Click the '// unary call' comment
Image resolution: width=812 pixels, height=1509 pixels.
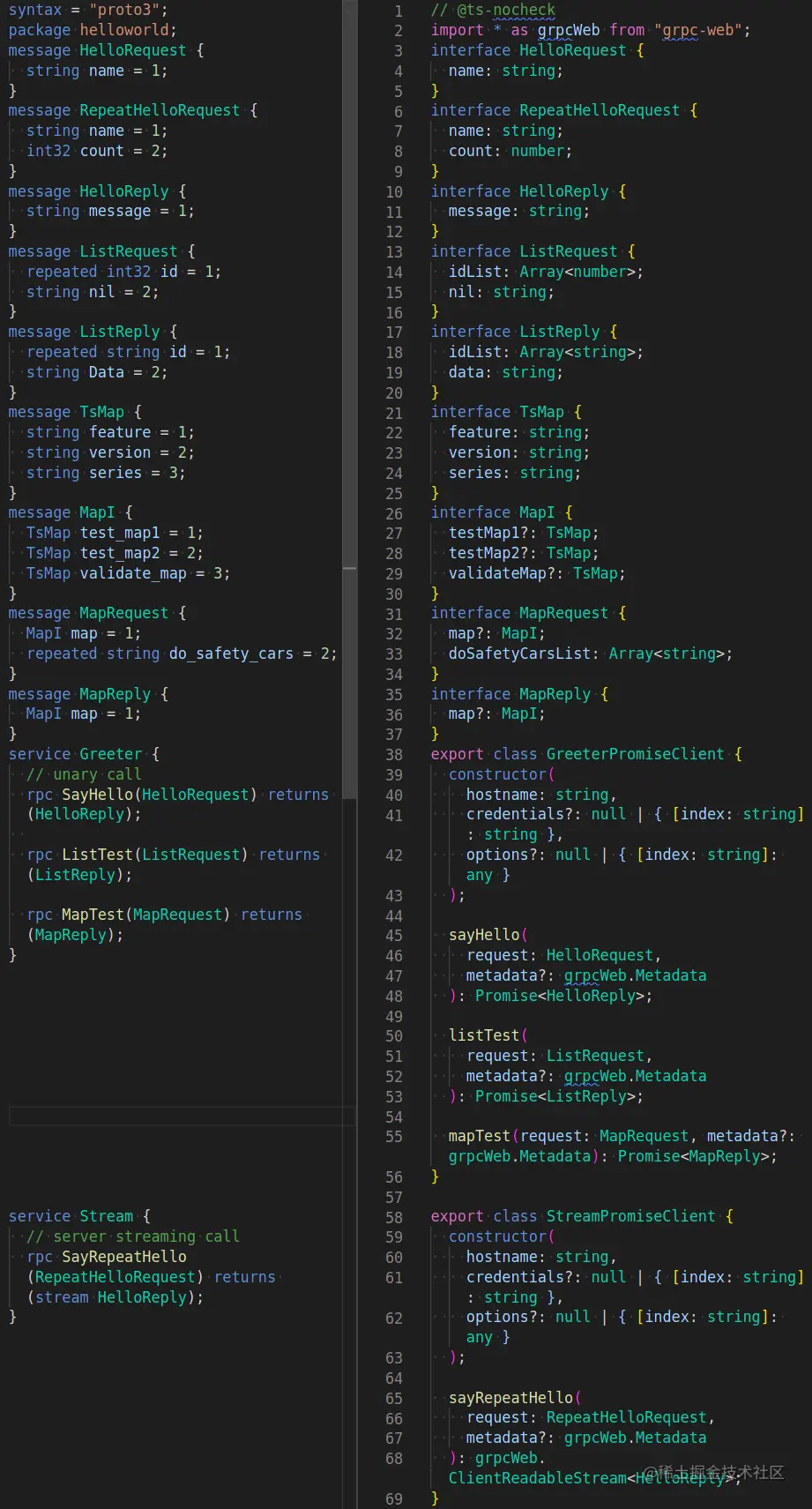click(84, 774)
